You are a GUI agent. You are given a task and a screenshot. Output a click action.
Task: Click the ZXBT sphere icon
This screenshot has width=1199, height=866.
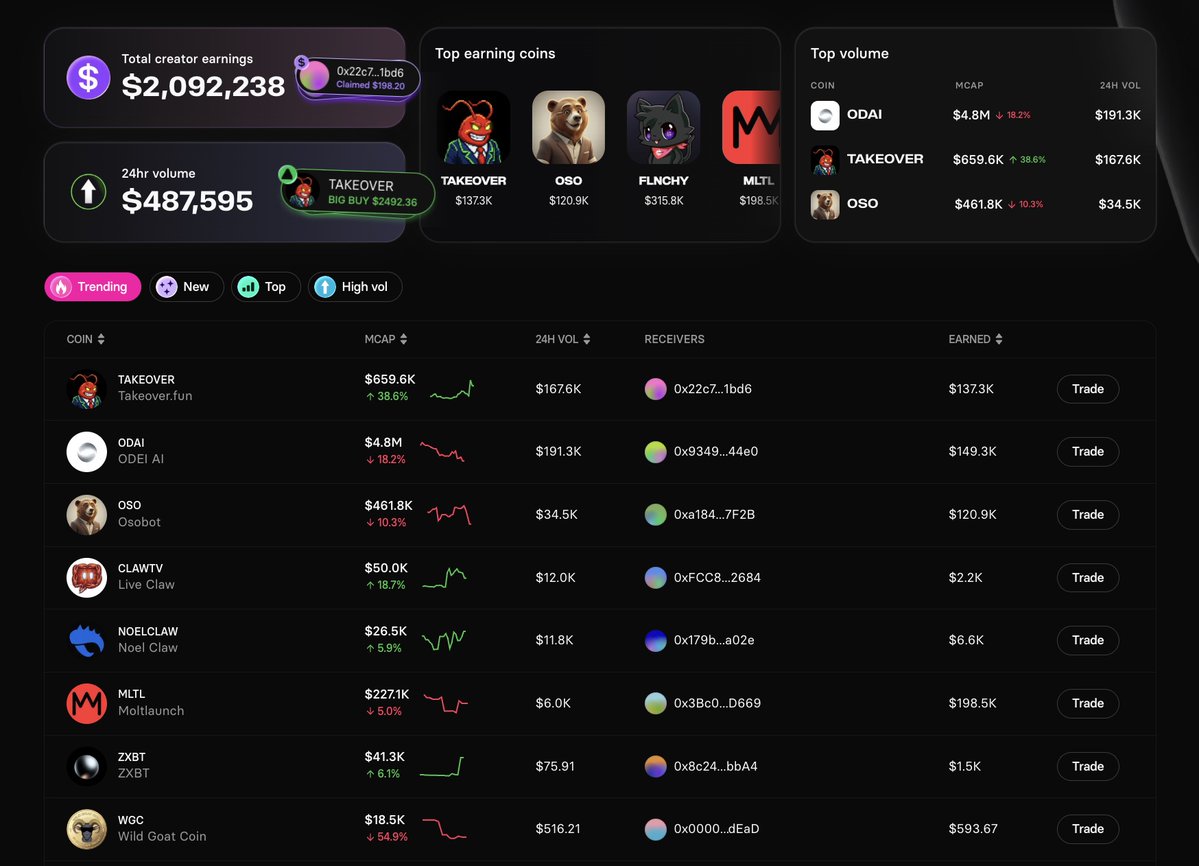[86, 766]
